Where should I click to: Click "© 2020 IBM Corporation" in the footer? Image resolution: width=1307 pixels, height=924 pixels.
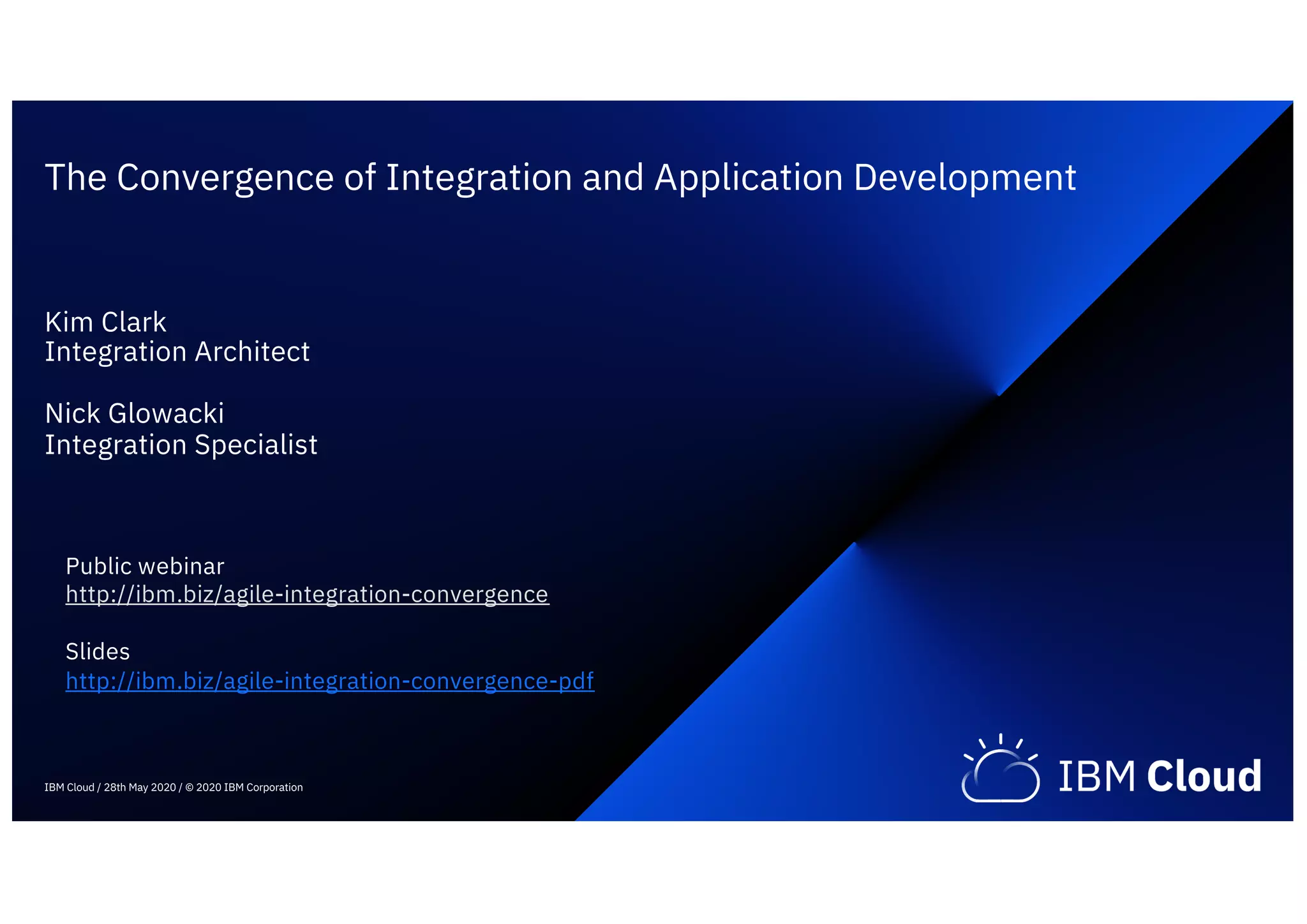click(x=244, y=787)
